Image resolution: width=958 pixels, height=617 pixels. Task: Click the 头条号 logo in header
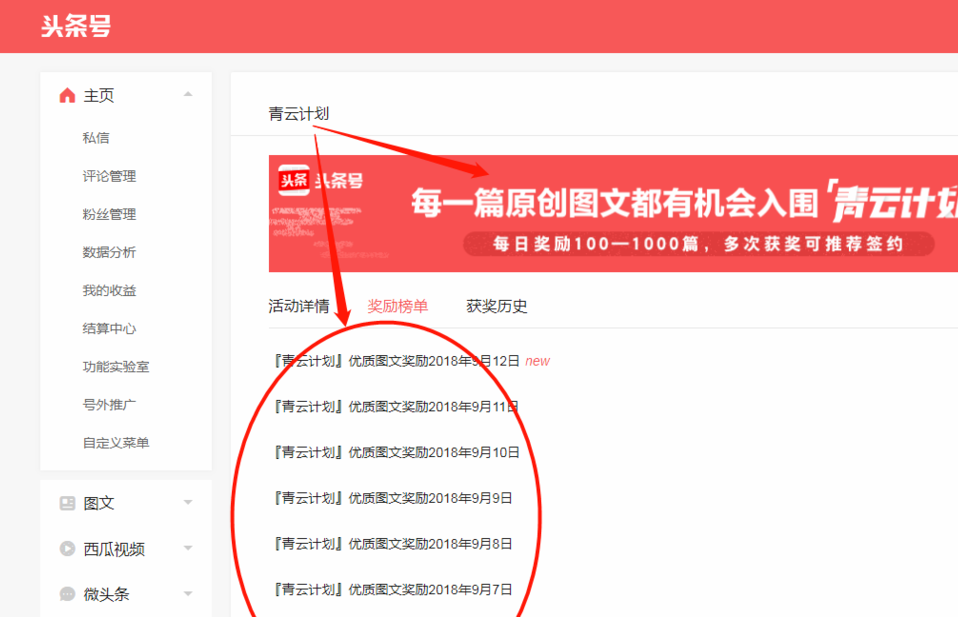tap(76, 26)
